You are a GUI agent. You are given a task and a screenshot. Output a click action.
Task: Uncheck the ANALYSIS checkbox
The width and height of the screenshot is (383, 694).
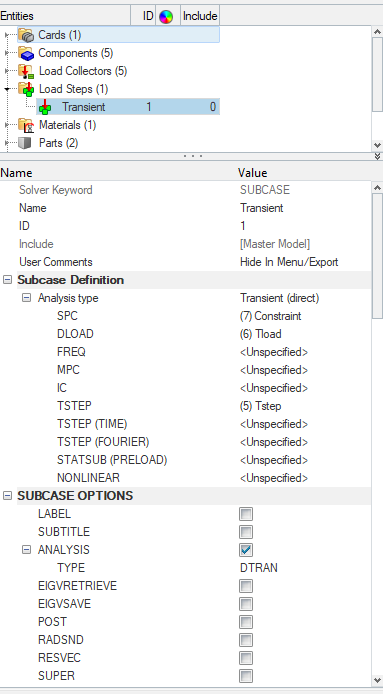pyautogui.click(x=246, y=550)
